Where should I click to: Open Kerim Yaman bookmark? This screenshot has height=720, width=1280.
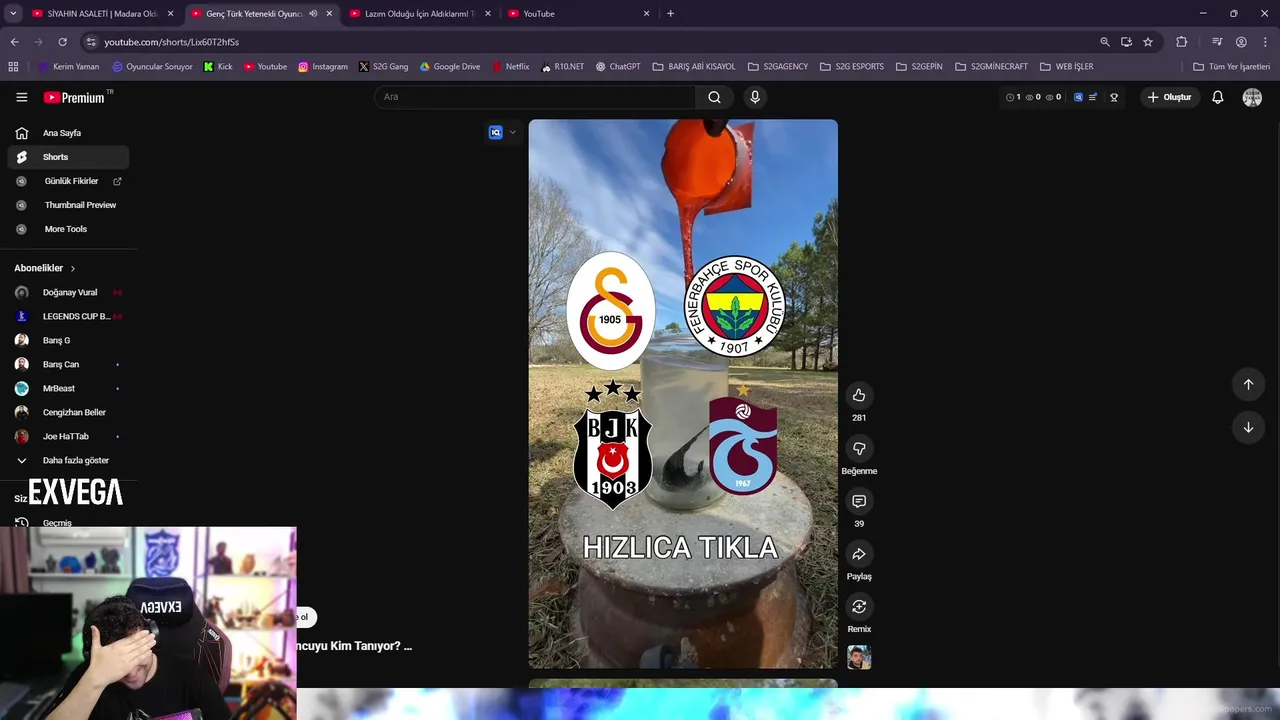pos(68,66)
